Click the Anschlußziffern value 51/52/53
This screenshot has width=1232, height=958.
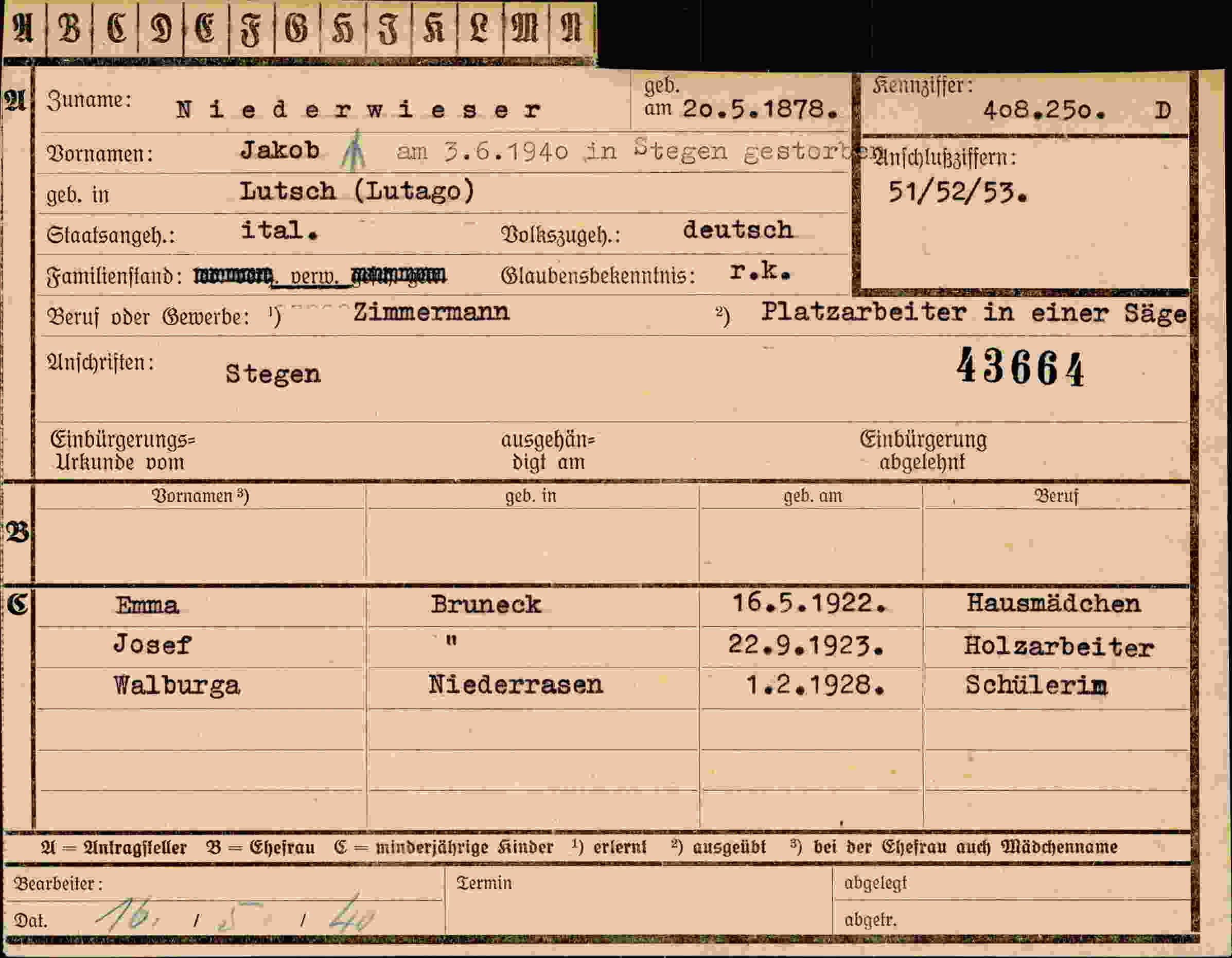pyautogui.click(x=958, y=192)
